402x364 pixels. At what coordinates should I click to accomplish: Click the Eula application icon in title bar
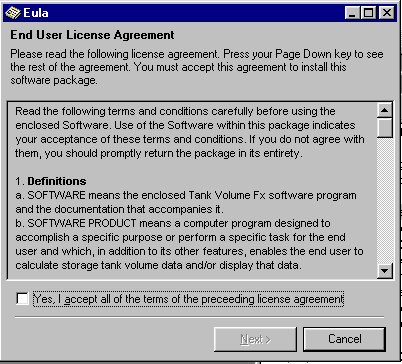pos(13,13)
